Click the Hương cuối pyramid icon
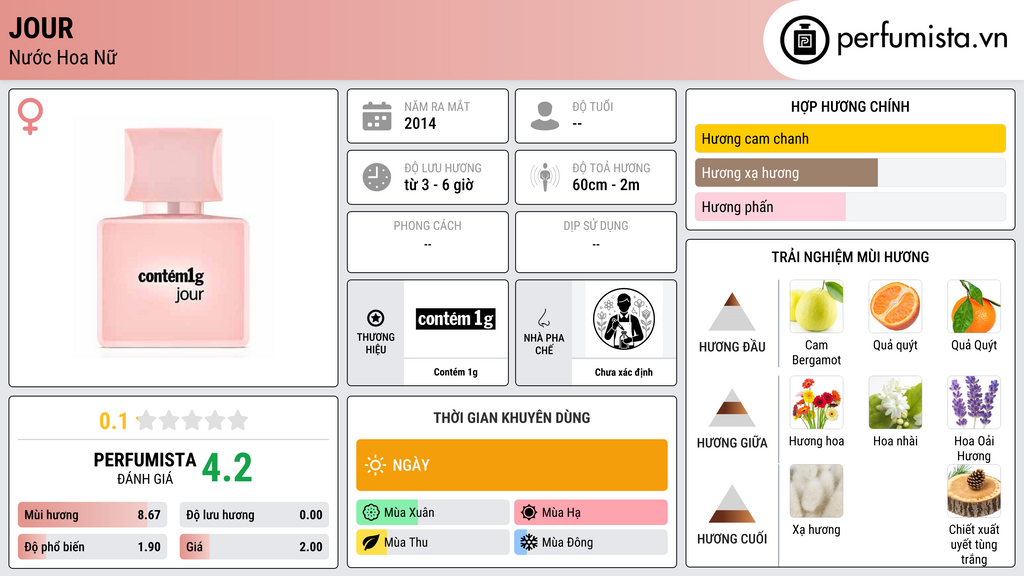 (732, 504)
